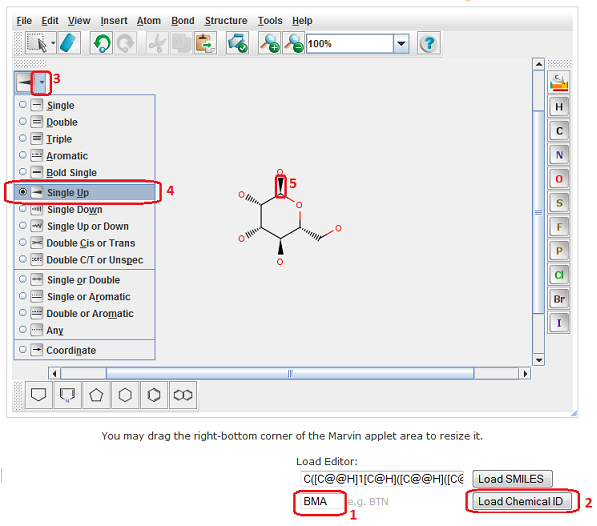Open the 100% zoom level dropdown

401,43
